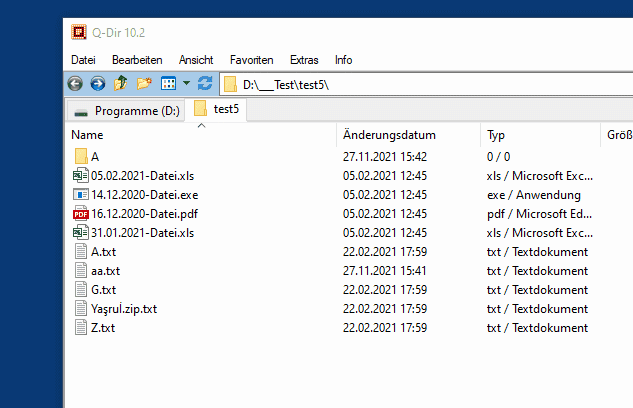Click the text file icon of G.txt
The image size is (633, 408).
pos(81,289)
